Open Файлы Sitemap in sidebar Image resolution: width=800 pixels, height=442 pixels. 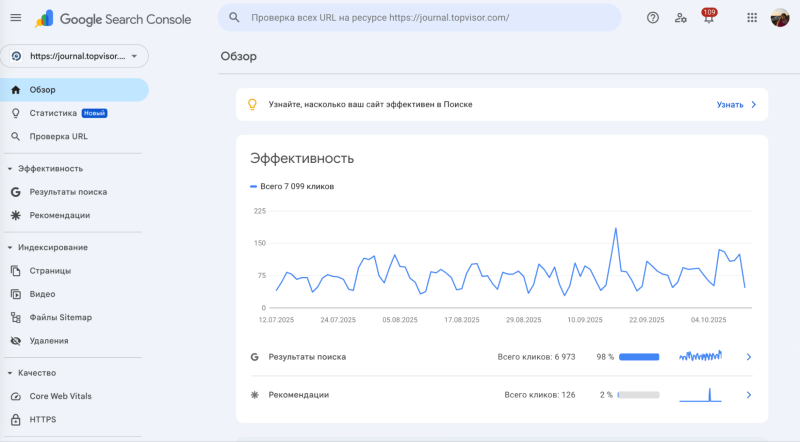(x=61, y=317)
